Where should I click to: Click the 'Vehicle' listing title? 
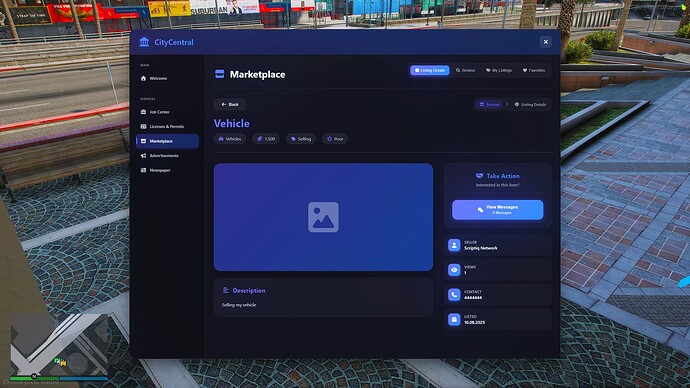click(231, 124)
